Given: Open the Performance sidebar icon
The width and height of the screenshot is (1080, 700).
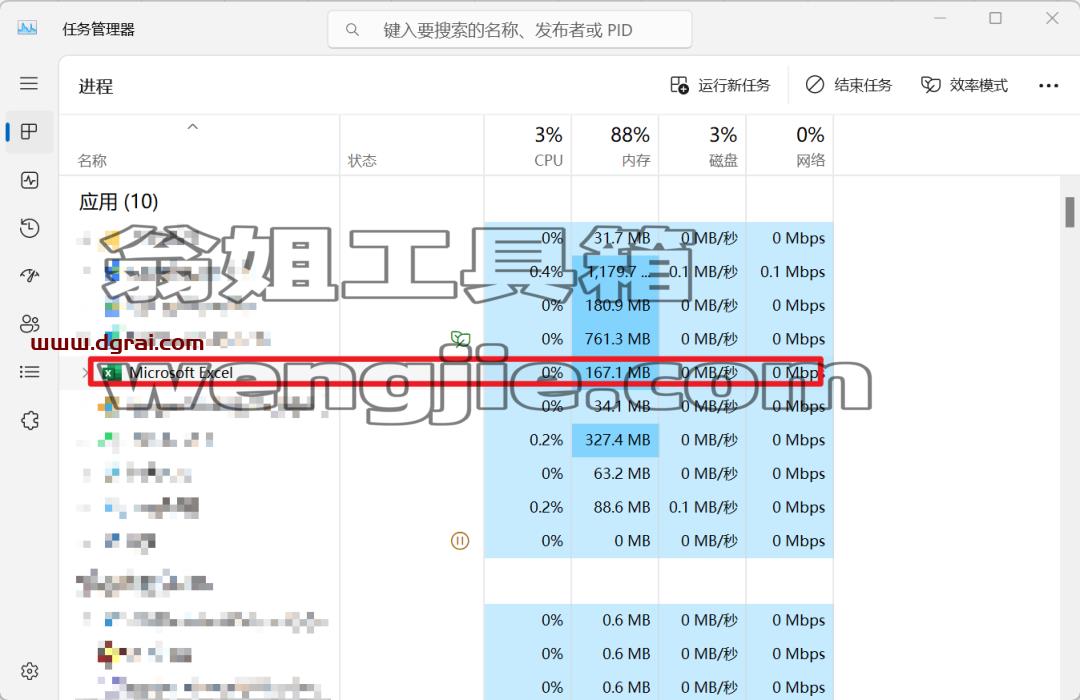Looking at the screenshot, I should coord(29,180).
